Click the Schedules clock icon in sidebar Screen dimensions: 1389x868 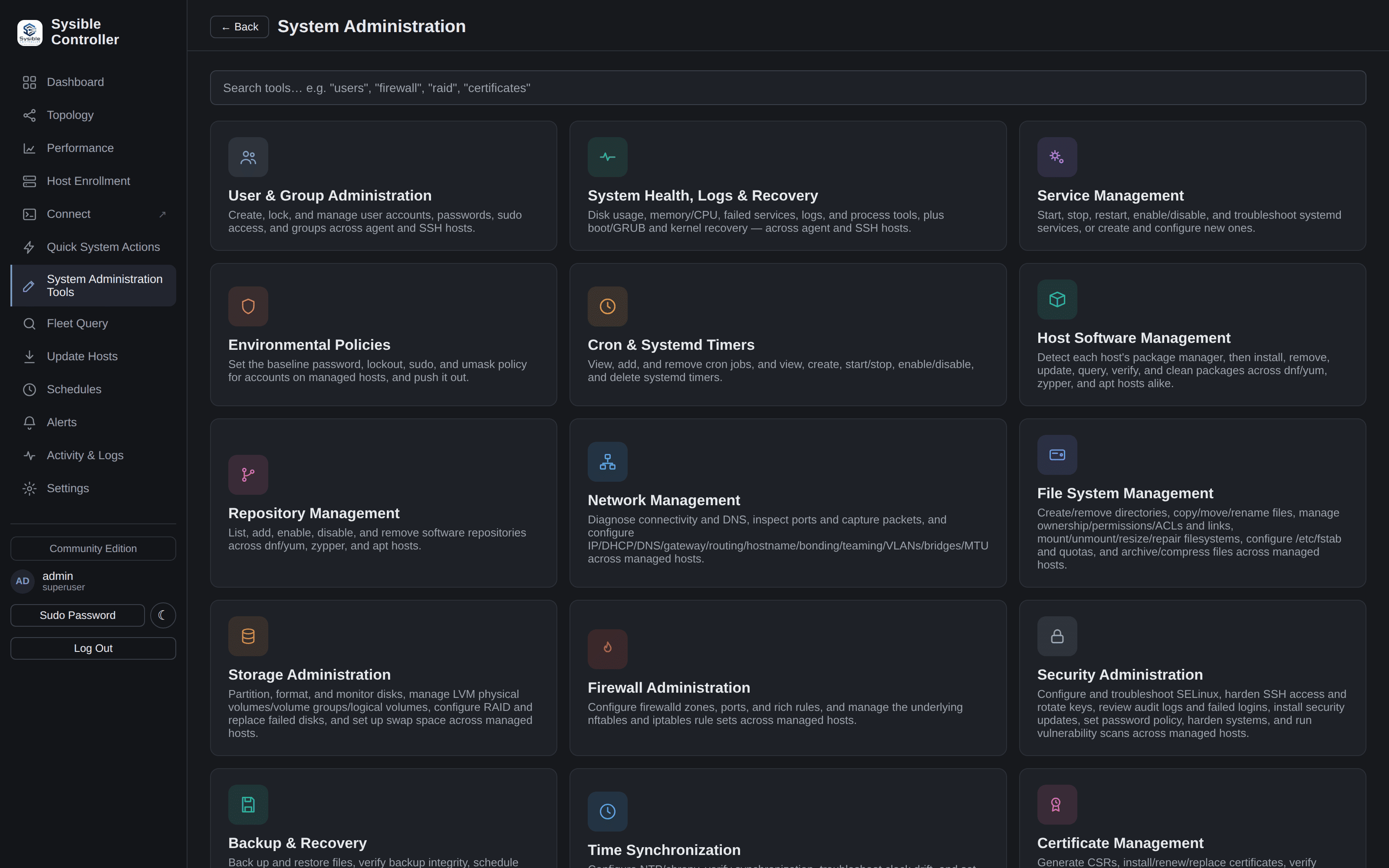click(x=29, y=390)
